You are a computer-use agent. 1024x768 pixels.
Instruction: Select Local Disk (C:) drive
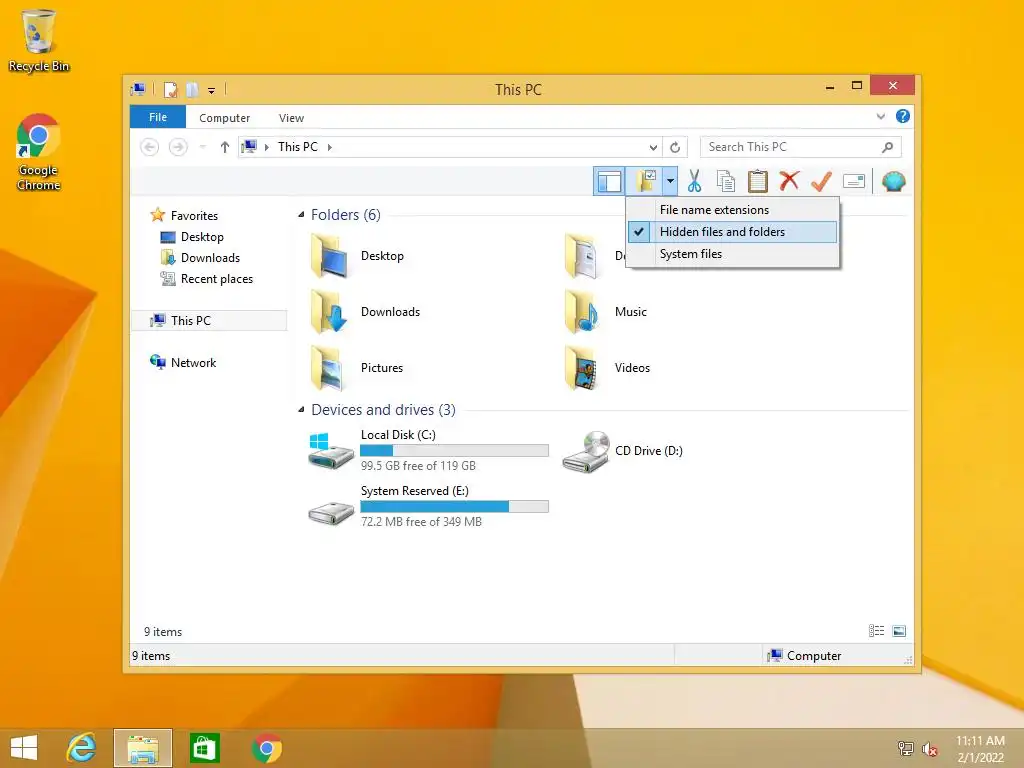(428, 451)
